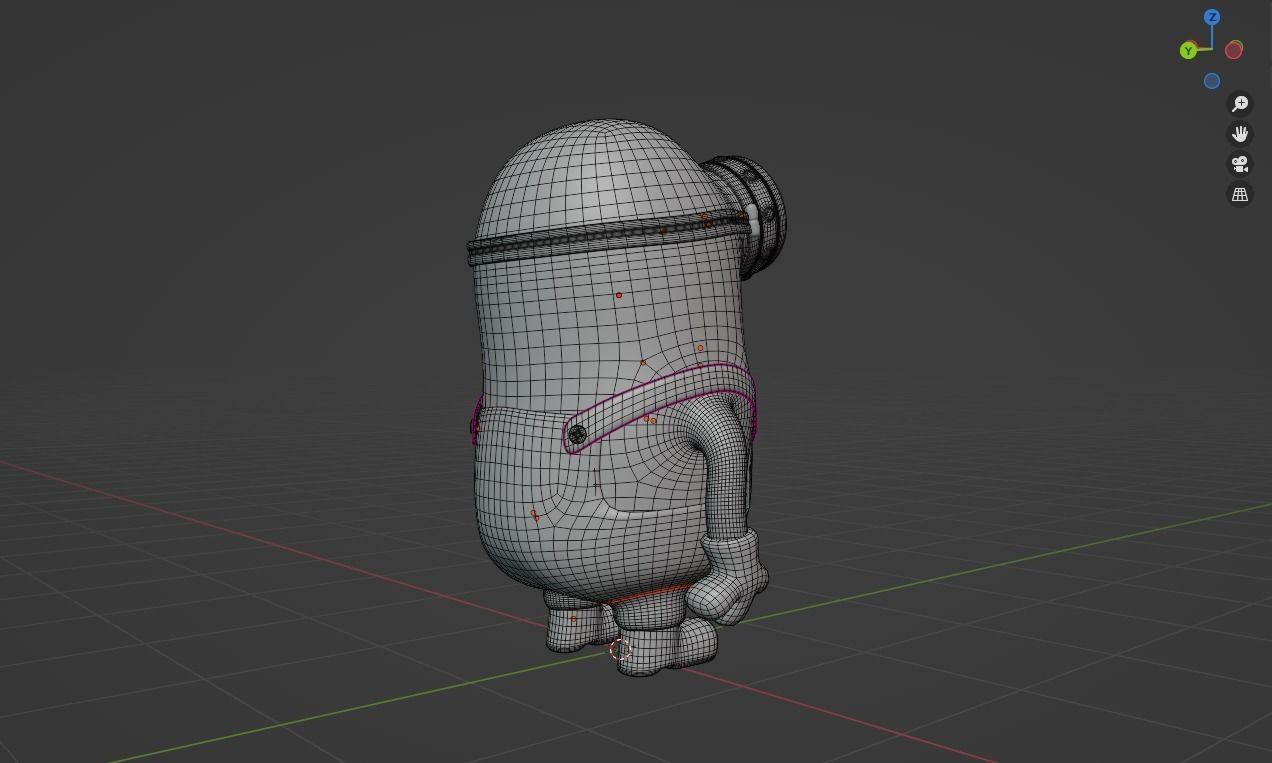The height and width of the screenshot is (763, 1272).
Task: Click the 3D cursor near the feet
Action: [620, 649]
